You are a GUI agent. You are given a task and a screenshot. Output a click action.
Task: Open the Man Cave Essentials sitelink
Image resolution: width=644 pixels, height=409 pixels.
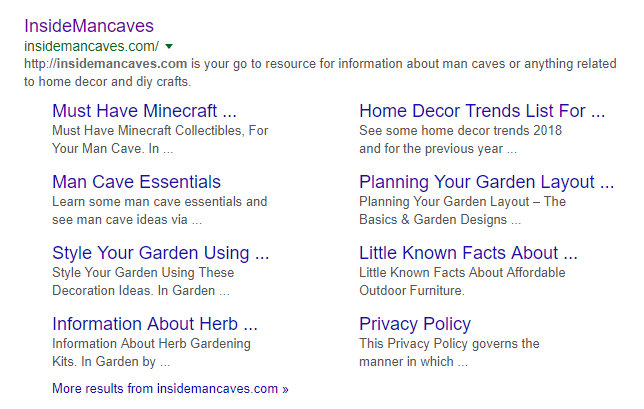136,182
